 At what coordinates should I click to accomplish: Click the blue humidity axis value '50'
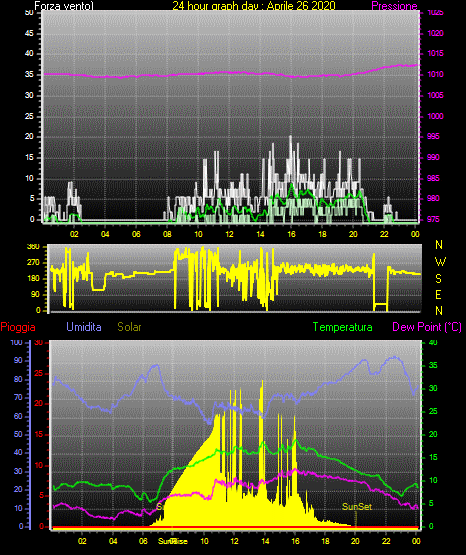pyautogui.click(x=18, y=434)
